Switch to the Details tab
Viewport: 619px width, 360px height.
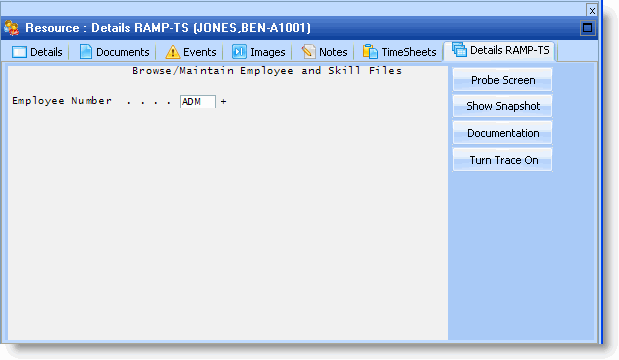(x=37, y=52)
